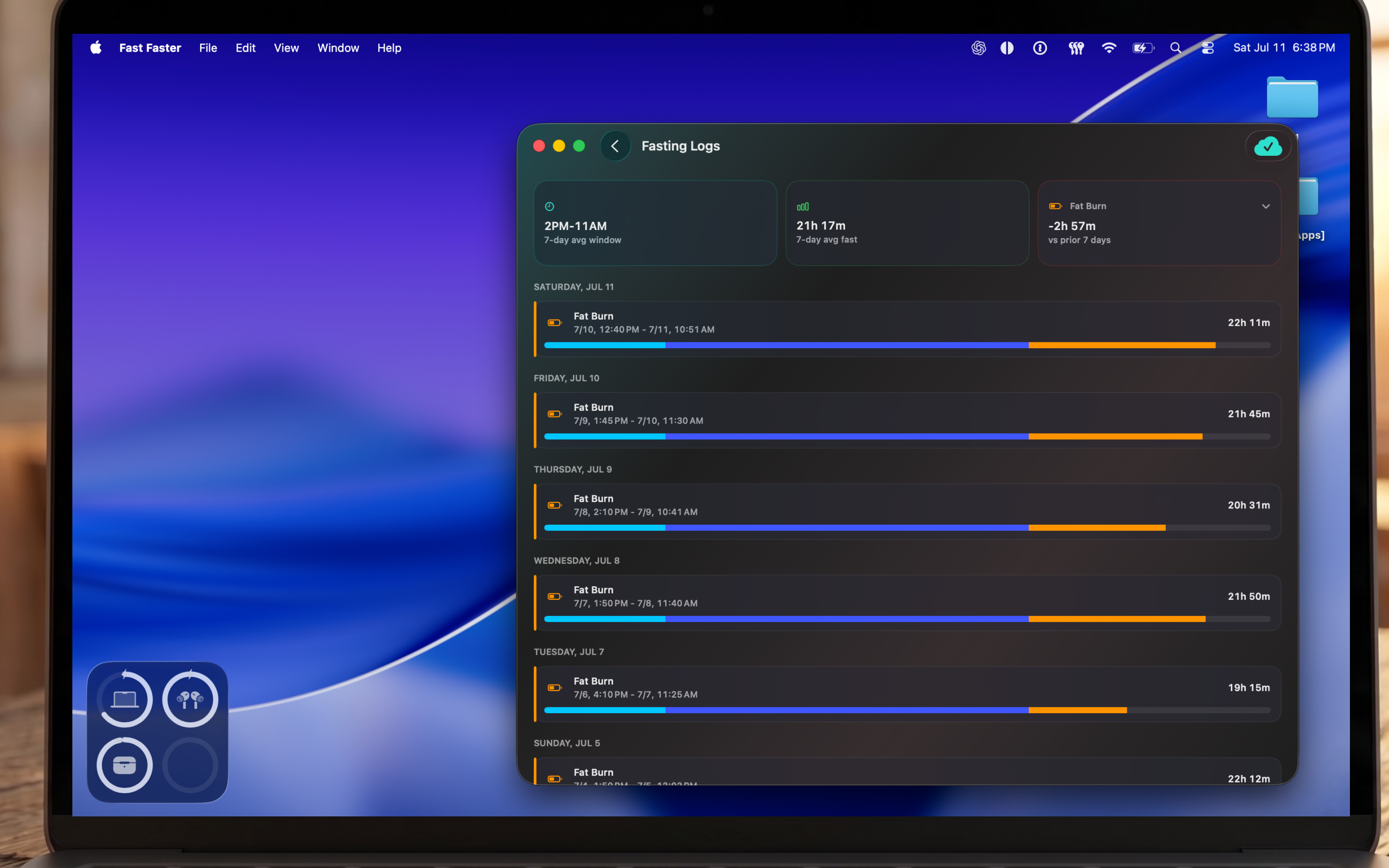
Task: Click the progress bar of 22h 11m fast
Action: point(907,345)
